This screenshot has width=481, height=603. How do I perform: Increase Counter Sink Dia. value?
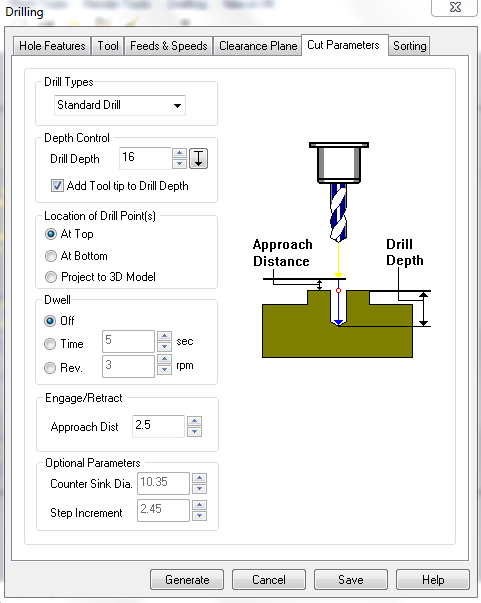(x=200, y=478)
